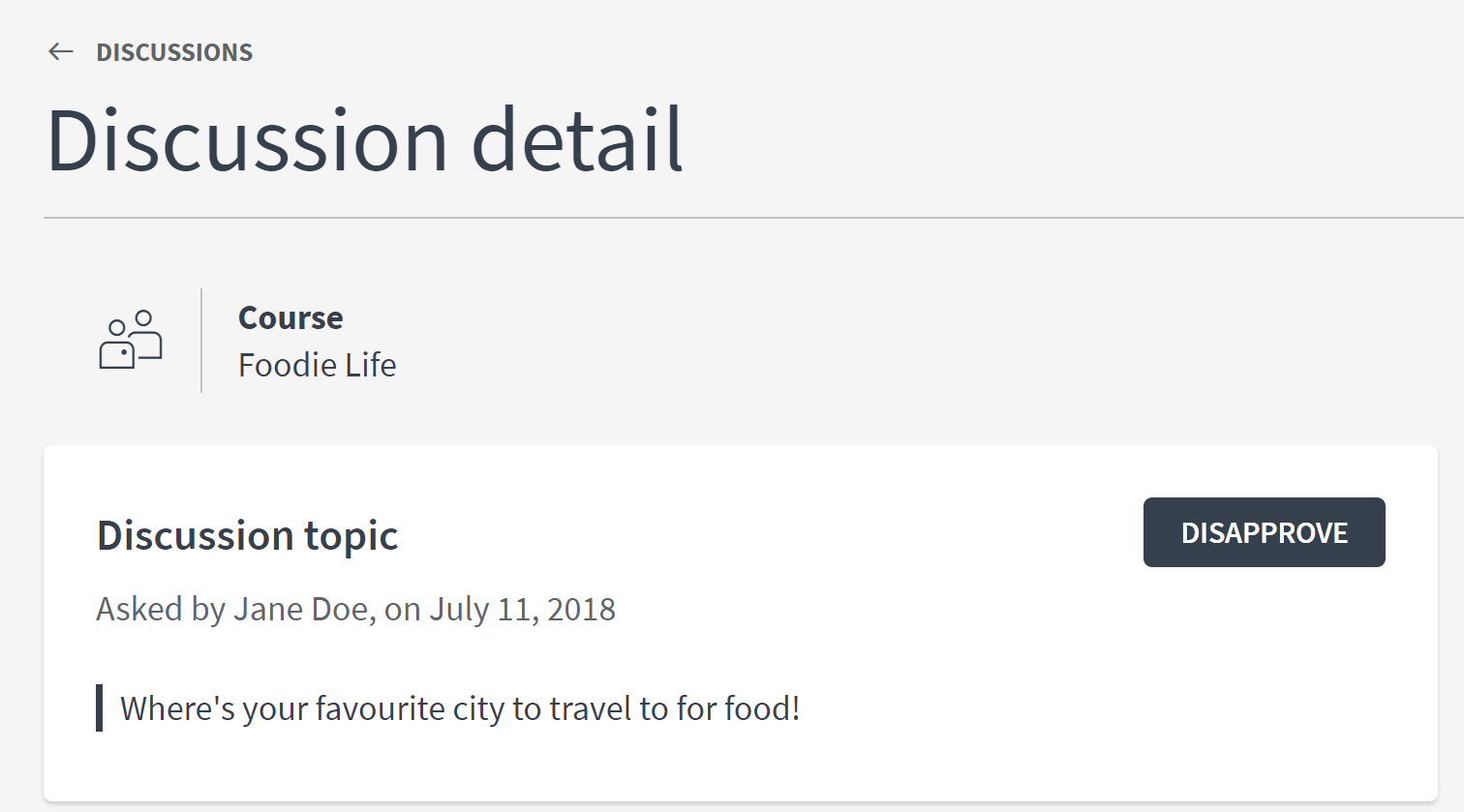This screenshot has height=812, width=1464.
Task: Go back via the DISCUSSIONS link
Action: [174, 52]
